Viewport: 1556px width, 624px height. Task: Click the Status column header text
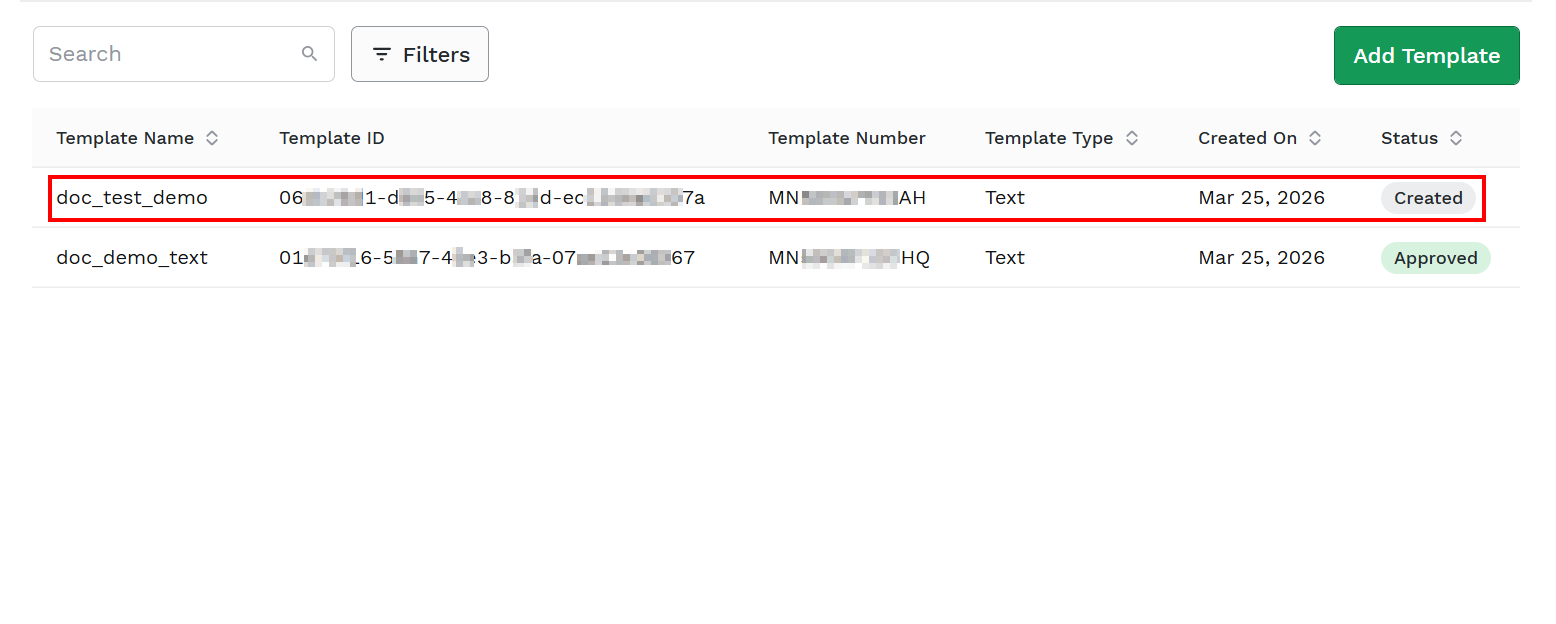click(x=1409, y=138)
